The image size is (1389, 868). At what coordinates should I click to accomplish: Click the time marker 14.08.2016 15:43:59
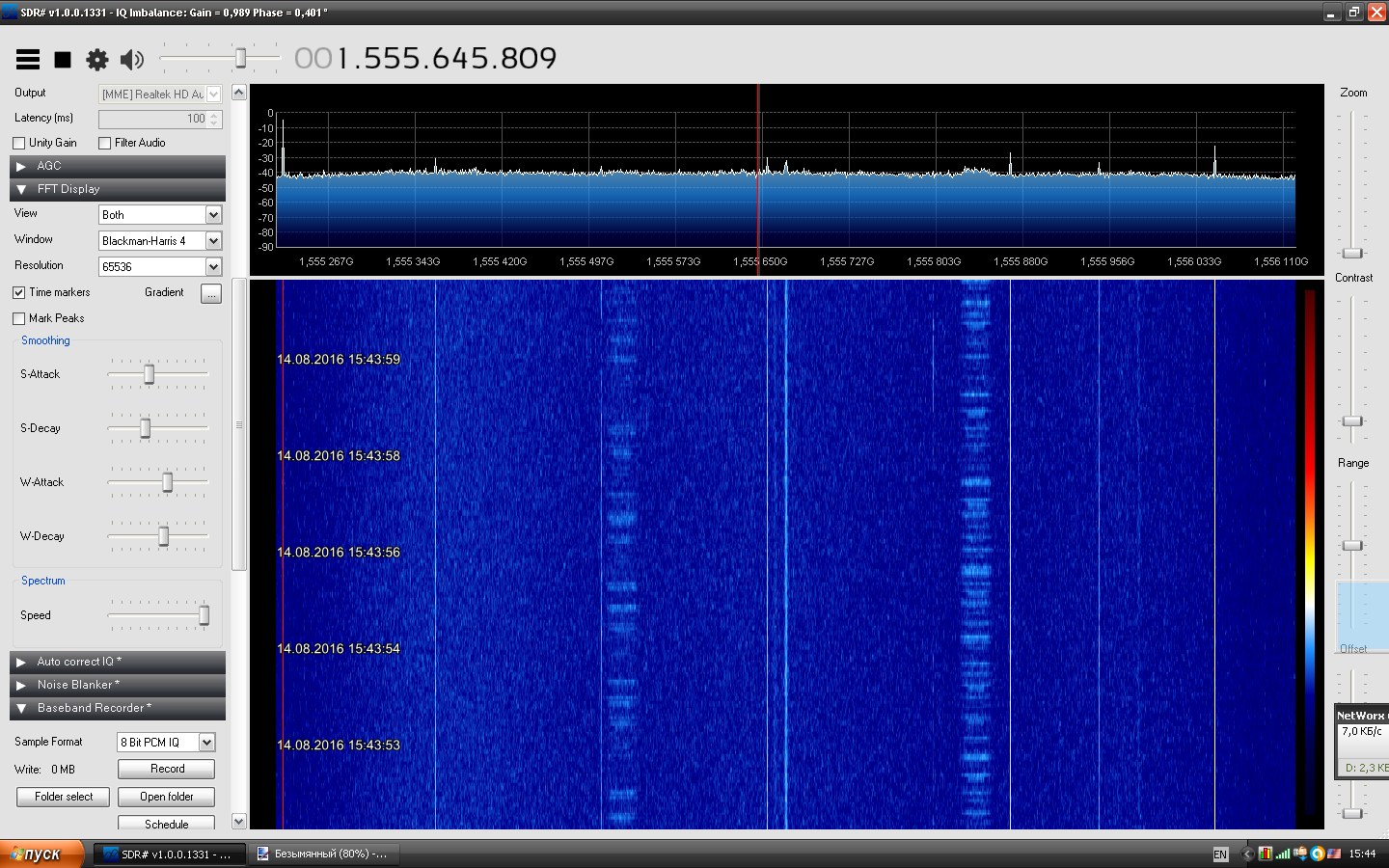pos(339,359)
